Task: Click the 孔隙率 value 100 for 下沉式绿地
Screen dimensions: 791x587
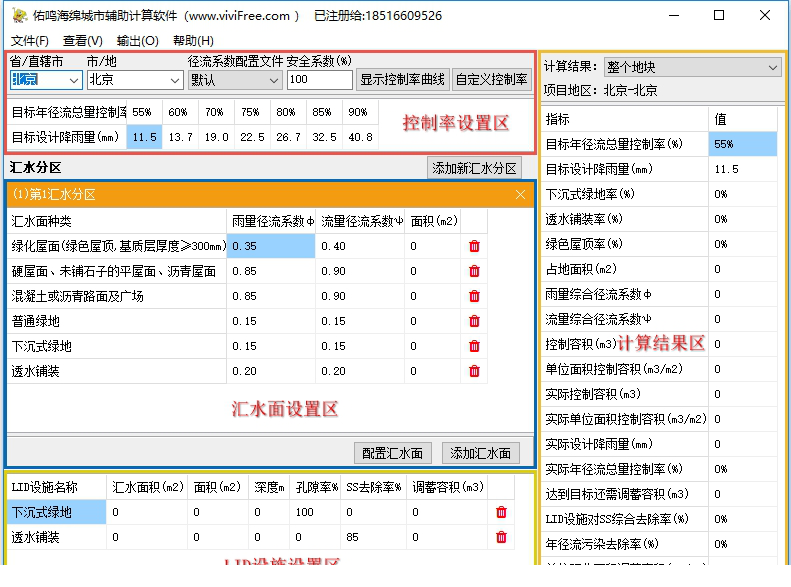Action: [315, 512]
